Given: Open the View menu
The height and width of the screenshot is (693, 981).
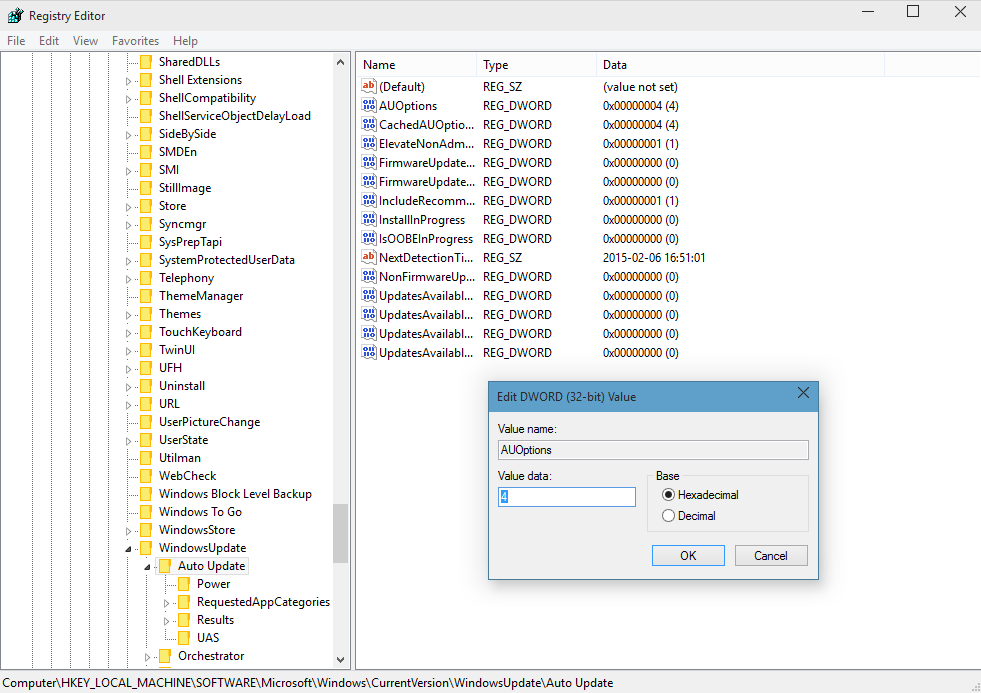Looking at the screenshot, I should click(x=85, y=41).
